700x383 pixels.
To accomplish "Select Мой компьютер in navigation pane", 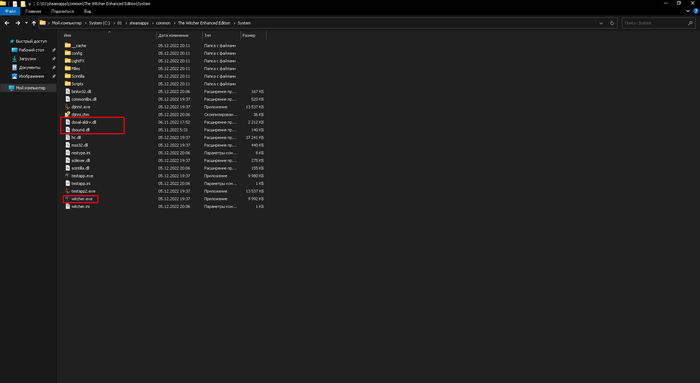I will (x=29, y=88).
